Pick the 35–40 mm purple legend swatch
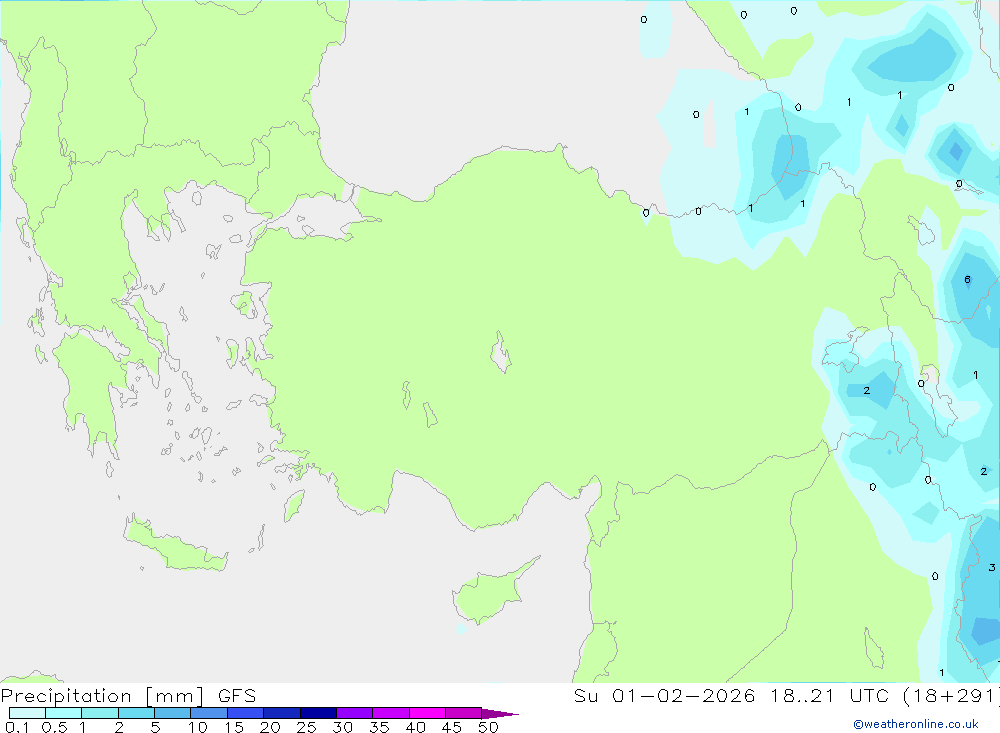 coord(391,713)
